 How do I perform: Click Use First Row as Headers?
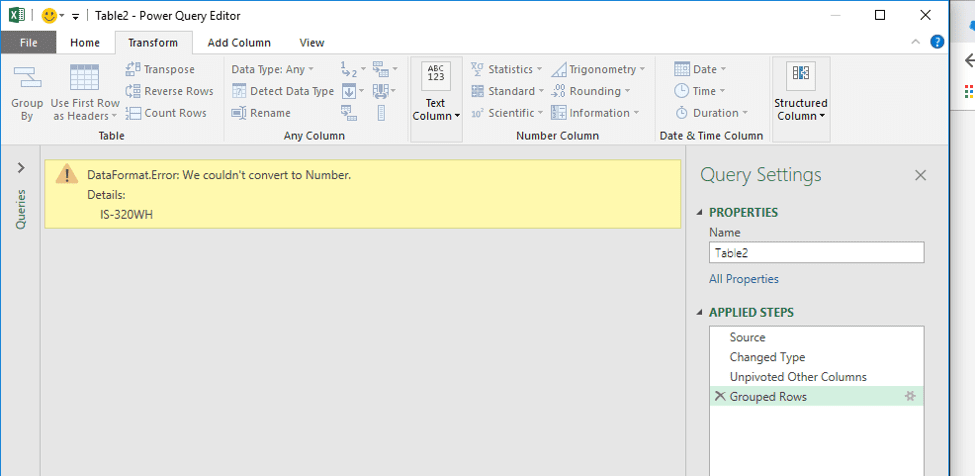click(84, 80)
